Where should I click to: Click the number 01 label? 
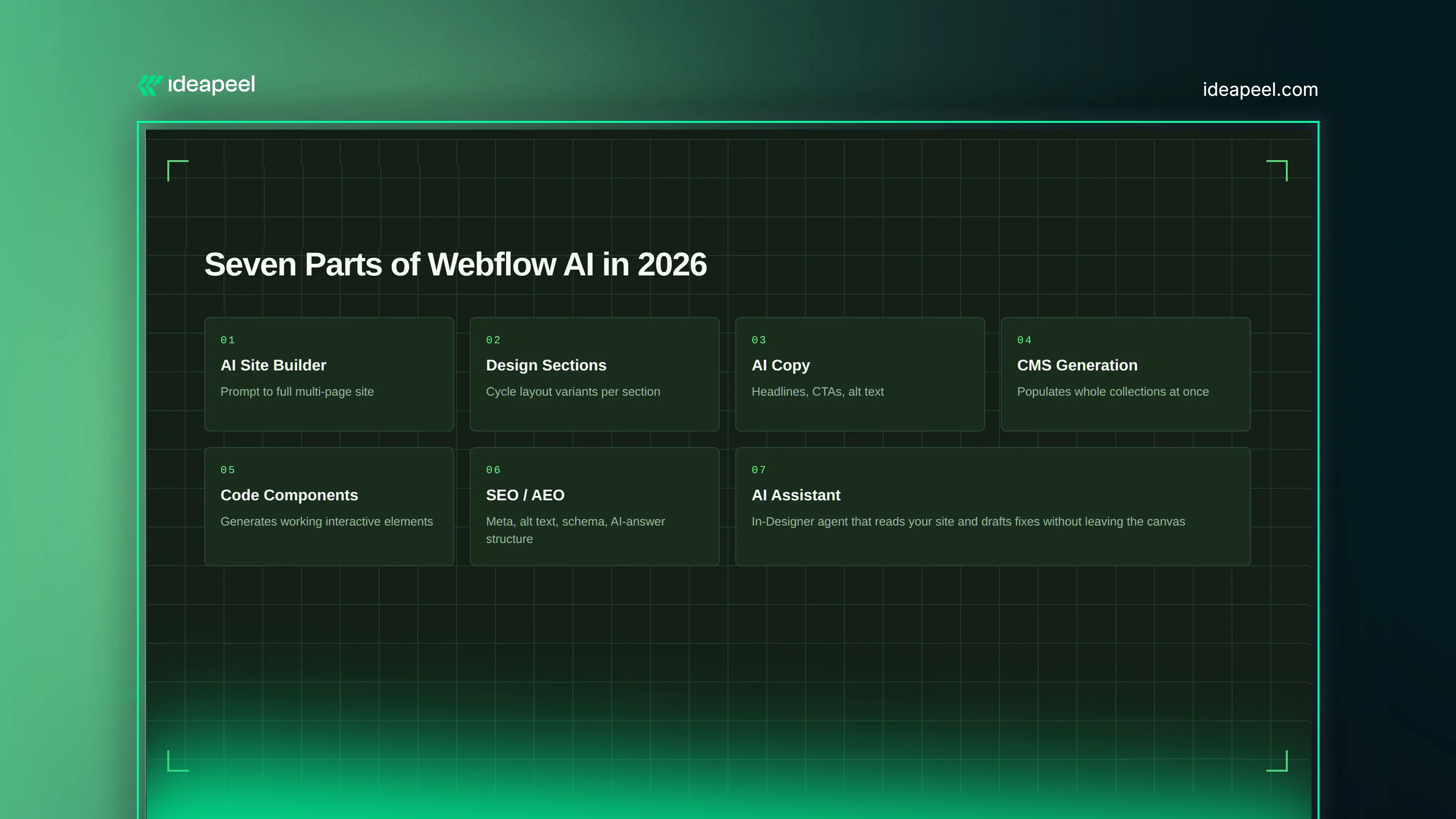click(228, 340)
